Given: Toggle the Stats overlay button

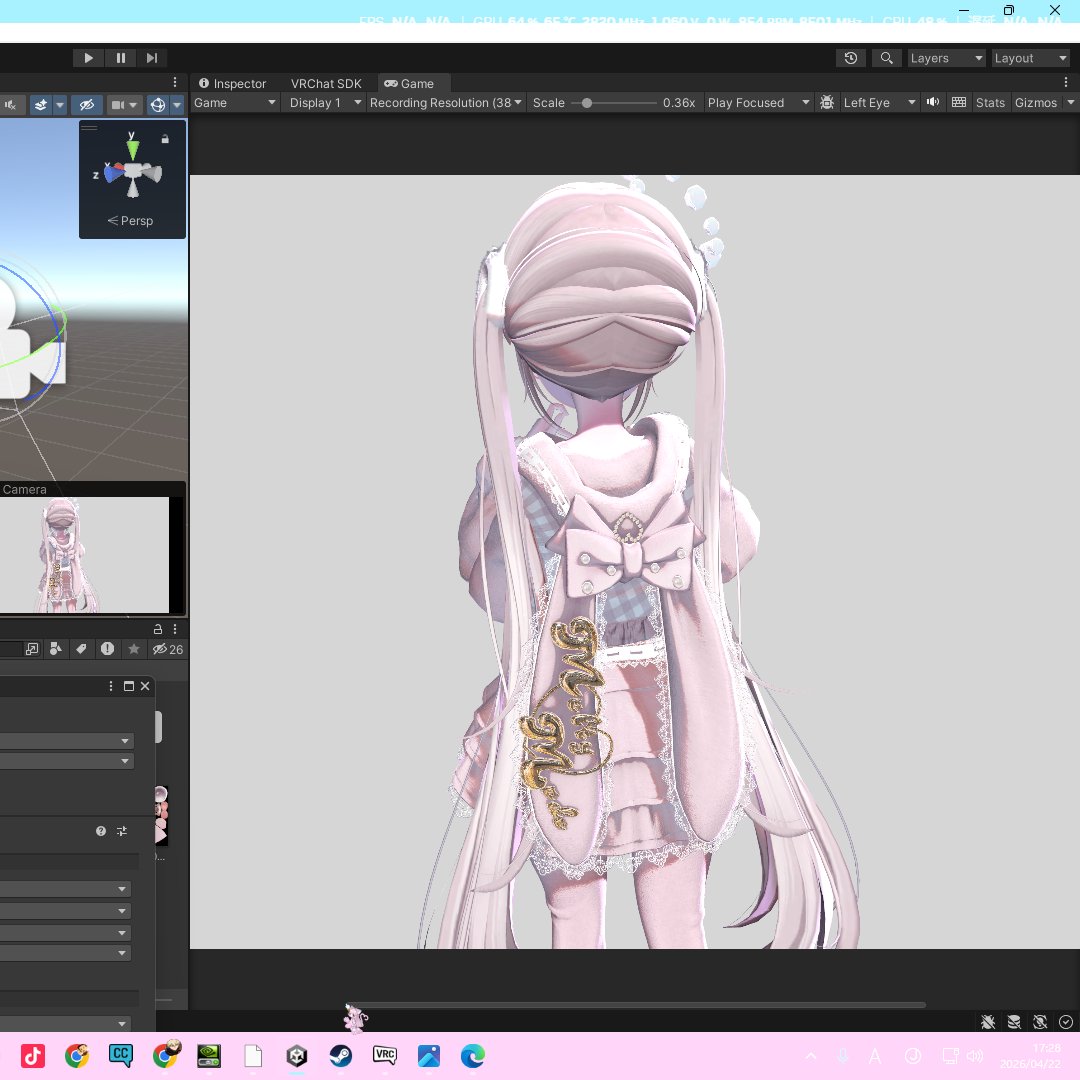Looking at the screenshot, I should [x=990, y=103].
